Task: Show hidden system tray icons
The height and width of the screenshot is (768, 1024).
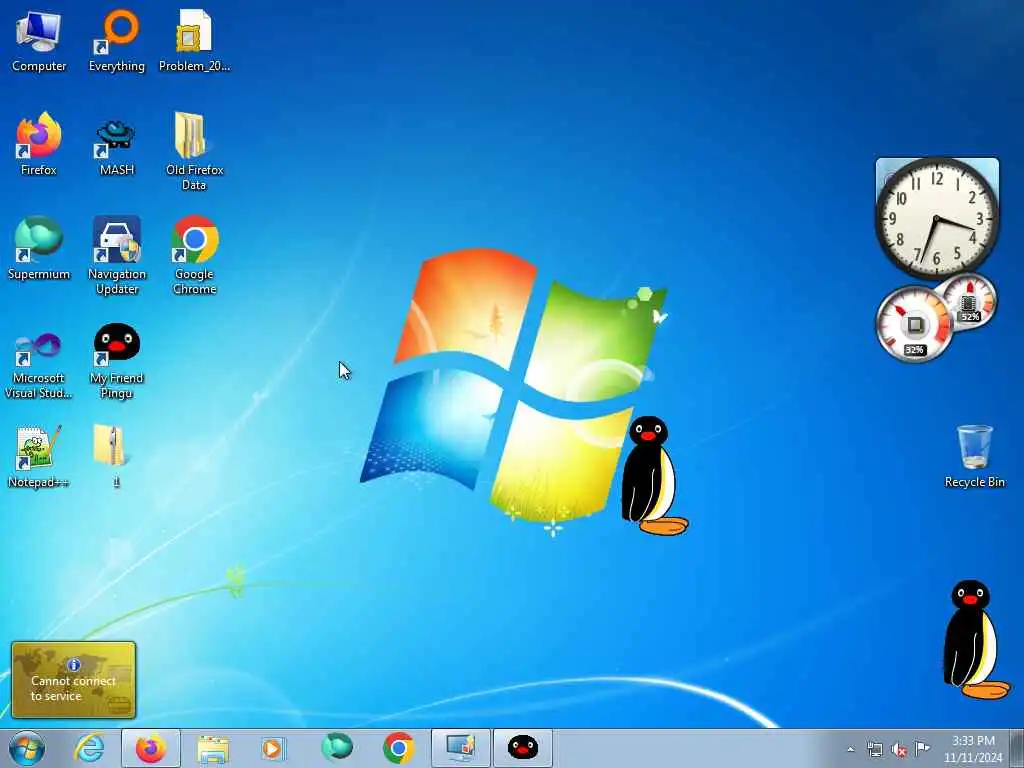Action: click(850, 749)
